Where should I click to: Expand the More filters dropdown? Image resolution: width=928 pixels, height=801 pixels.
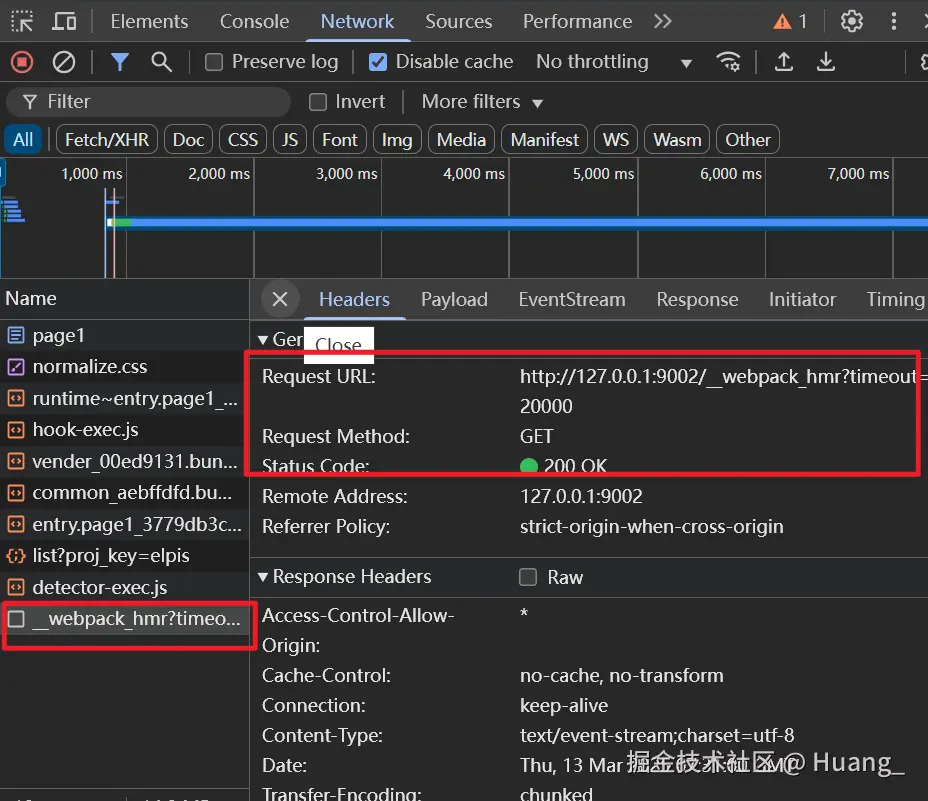[x=482, y=102]
